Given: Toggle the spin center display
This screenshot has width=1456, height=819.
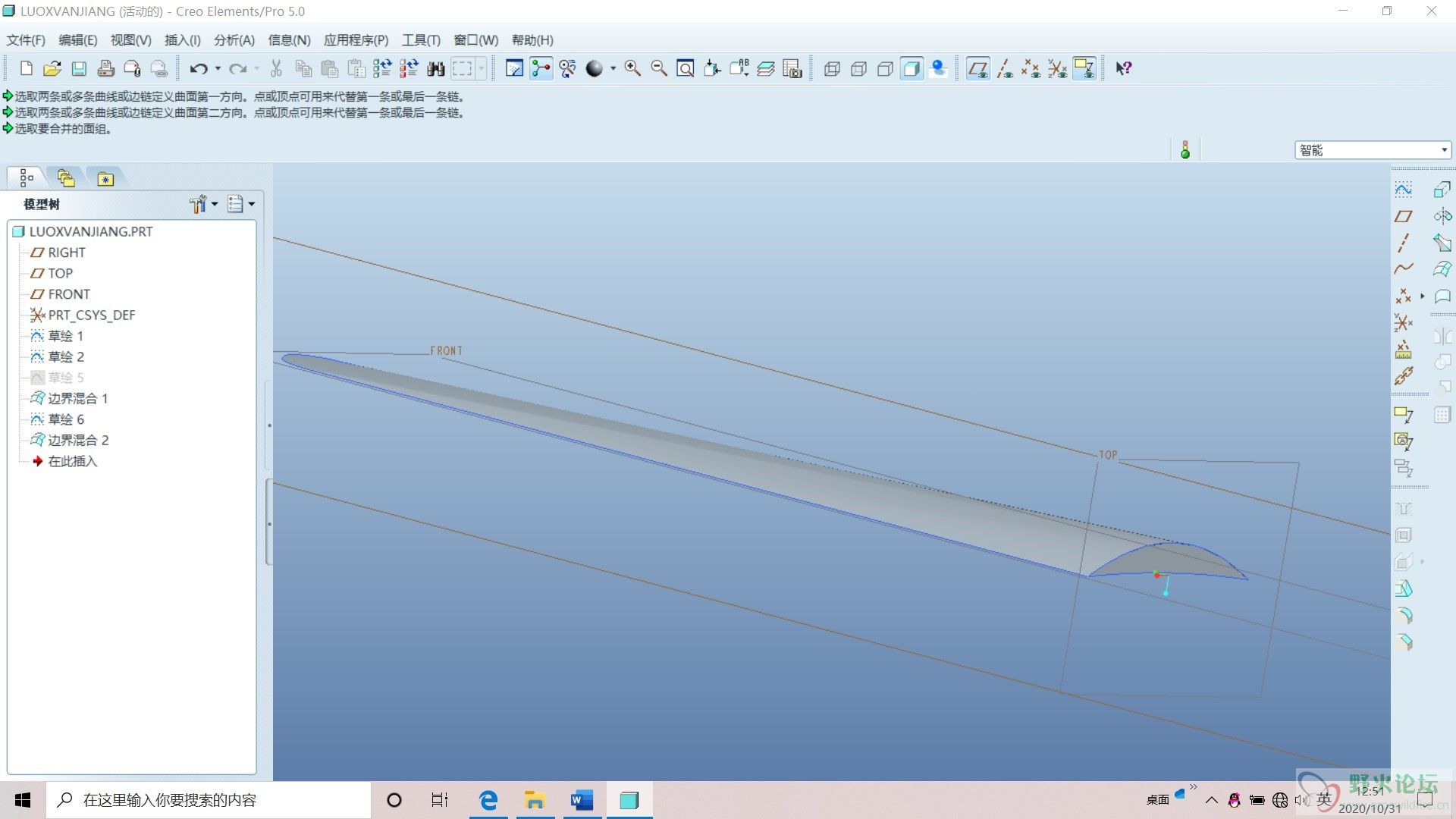Looking at the screenshot, I should tap(541, 69).
